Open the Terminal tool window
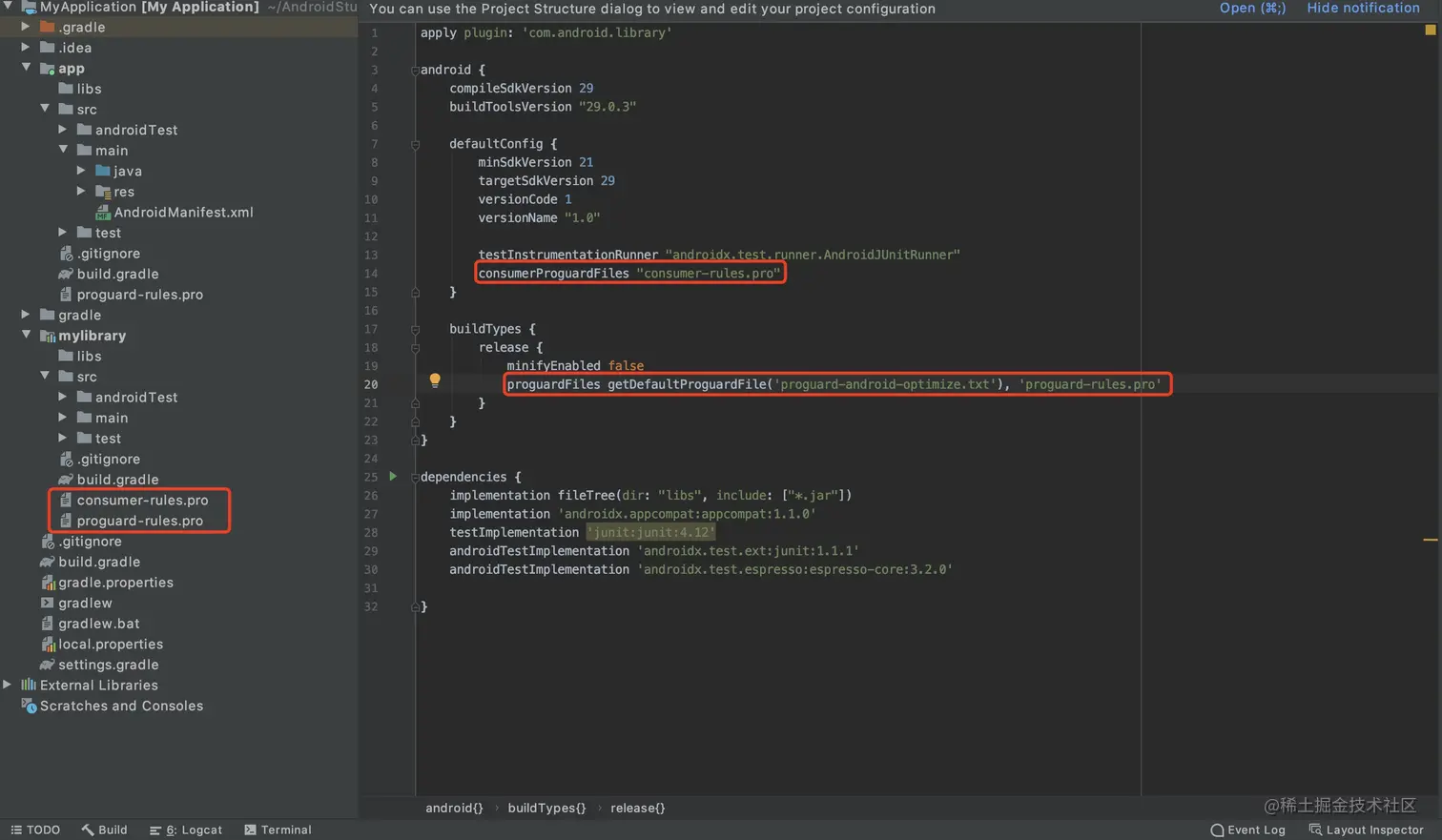The width and height of the screenshot is (1442, 840). point(278,830)
